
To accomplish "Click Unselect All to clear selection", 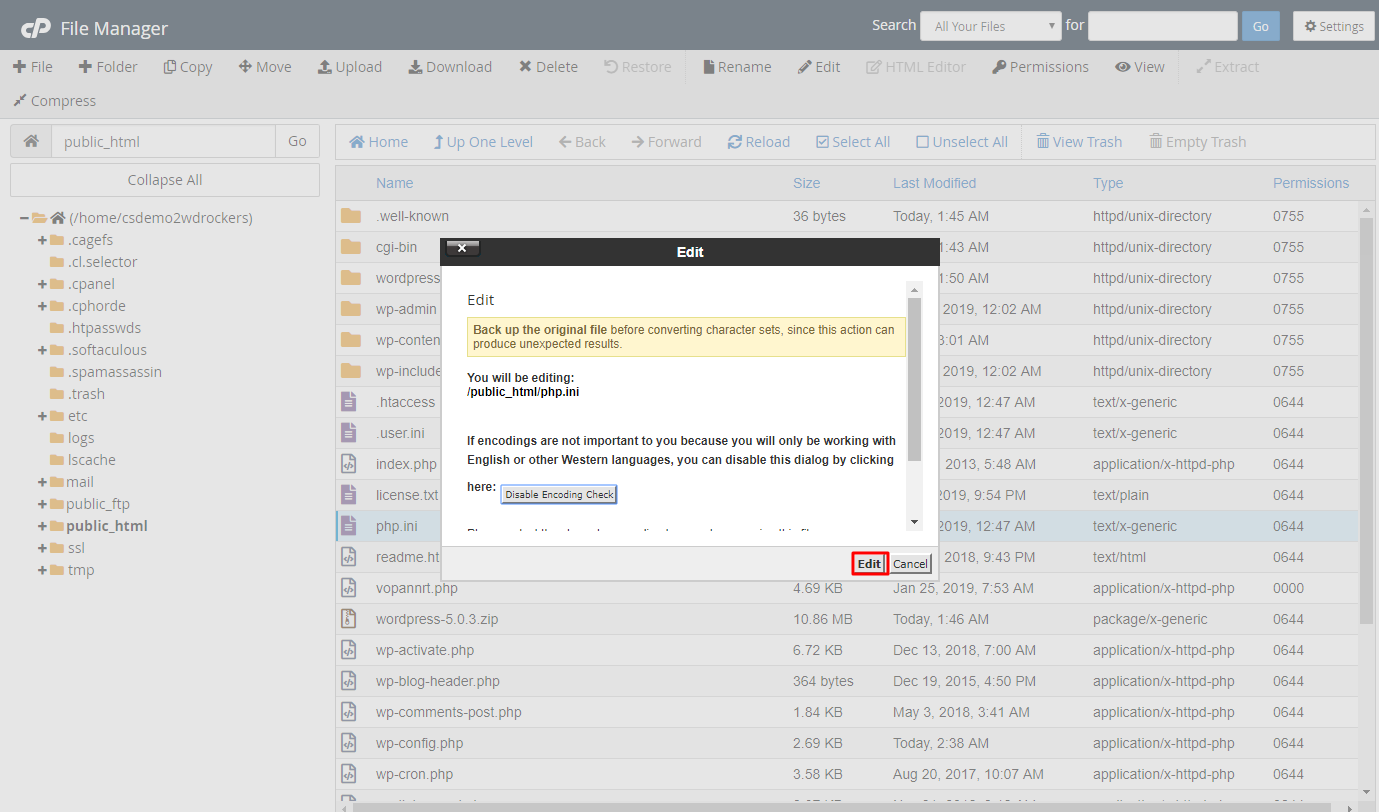I will pos(961,141).
